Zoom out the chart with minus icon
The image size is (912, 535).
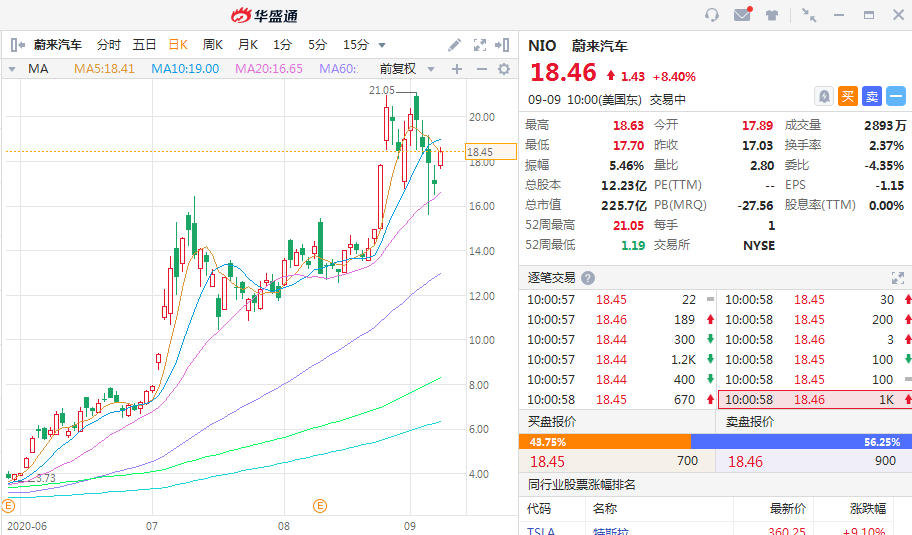tap(482, 69)
